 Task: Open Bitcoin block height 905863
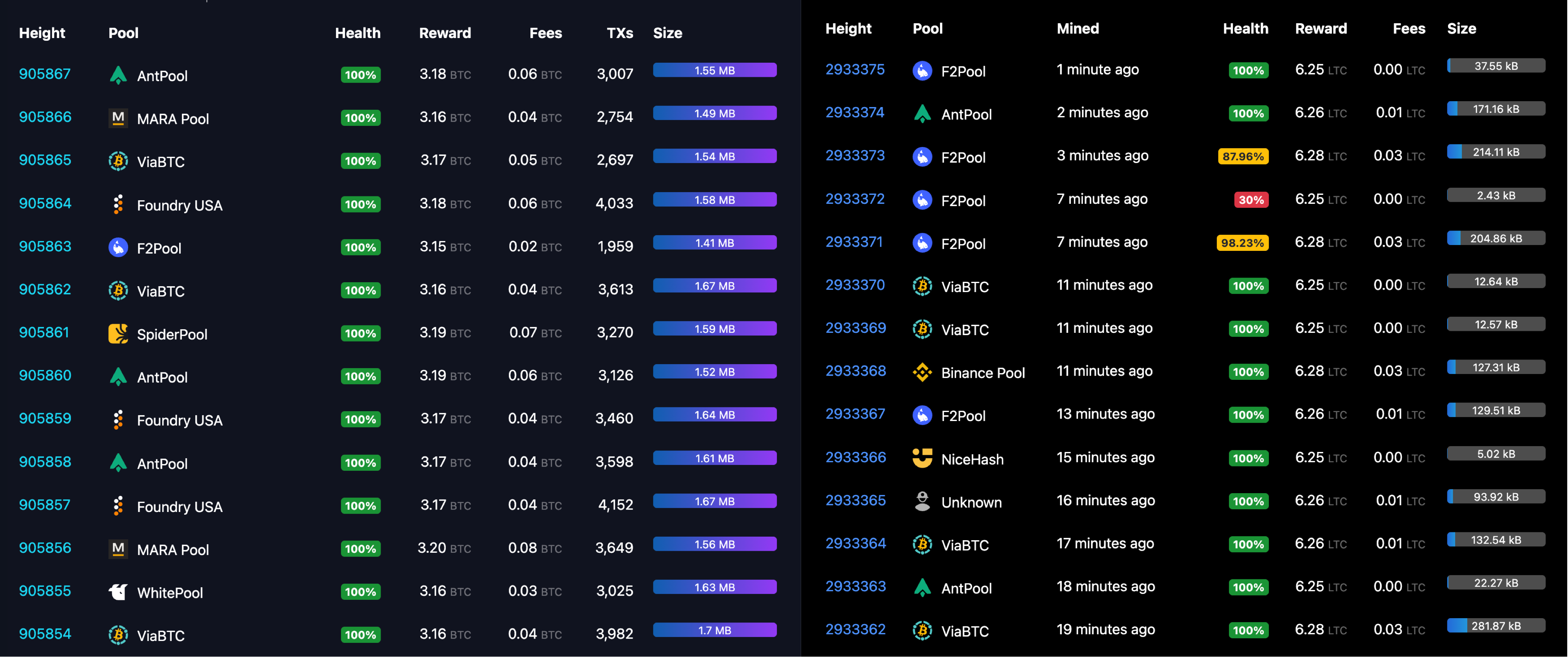point(45,247)
